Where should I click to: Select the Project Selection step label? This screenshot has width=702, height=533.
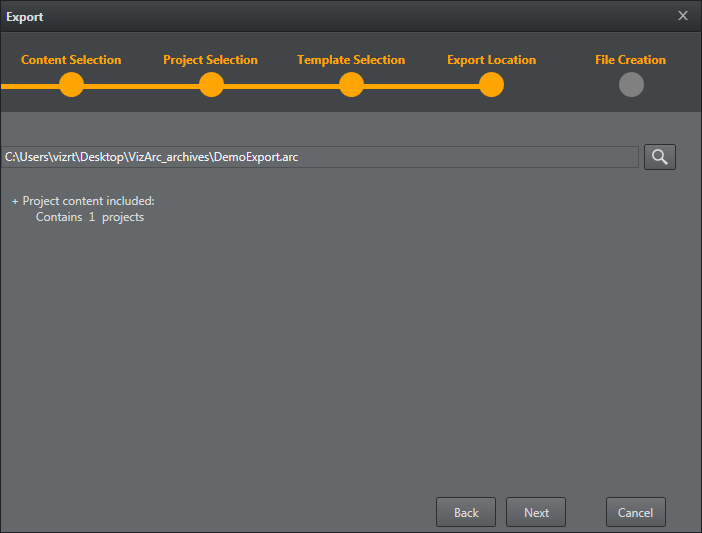point(210,60)
